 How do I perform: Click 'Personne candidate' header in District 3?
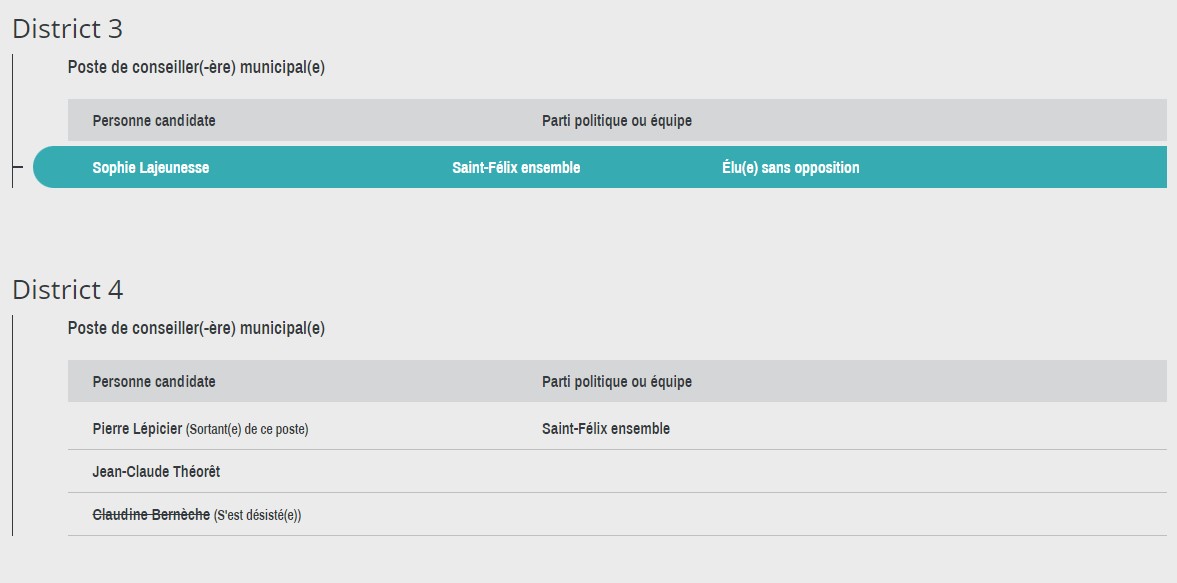click(x=154, y=120)
